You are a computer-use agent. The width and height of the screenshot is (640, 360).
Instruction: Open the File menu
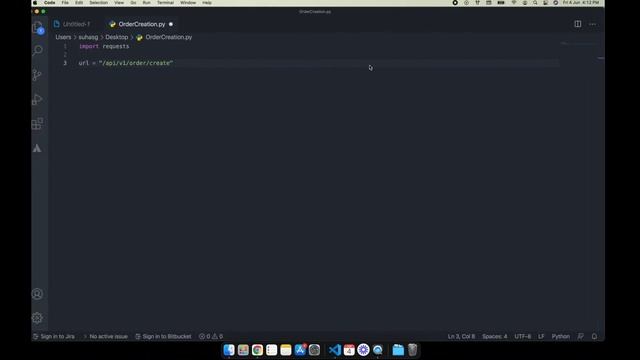click(65, 3)
